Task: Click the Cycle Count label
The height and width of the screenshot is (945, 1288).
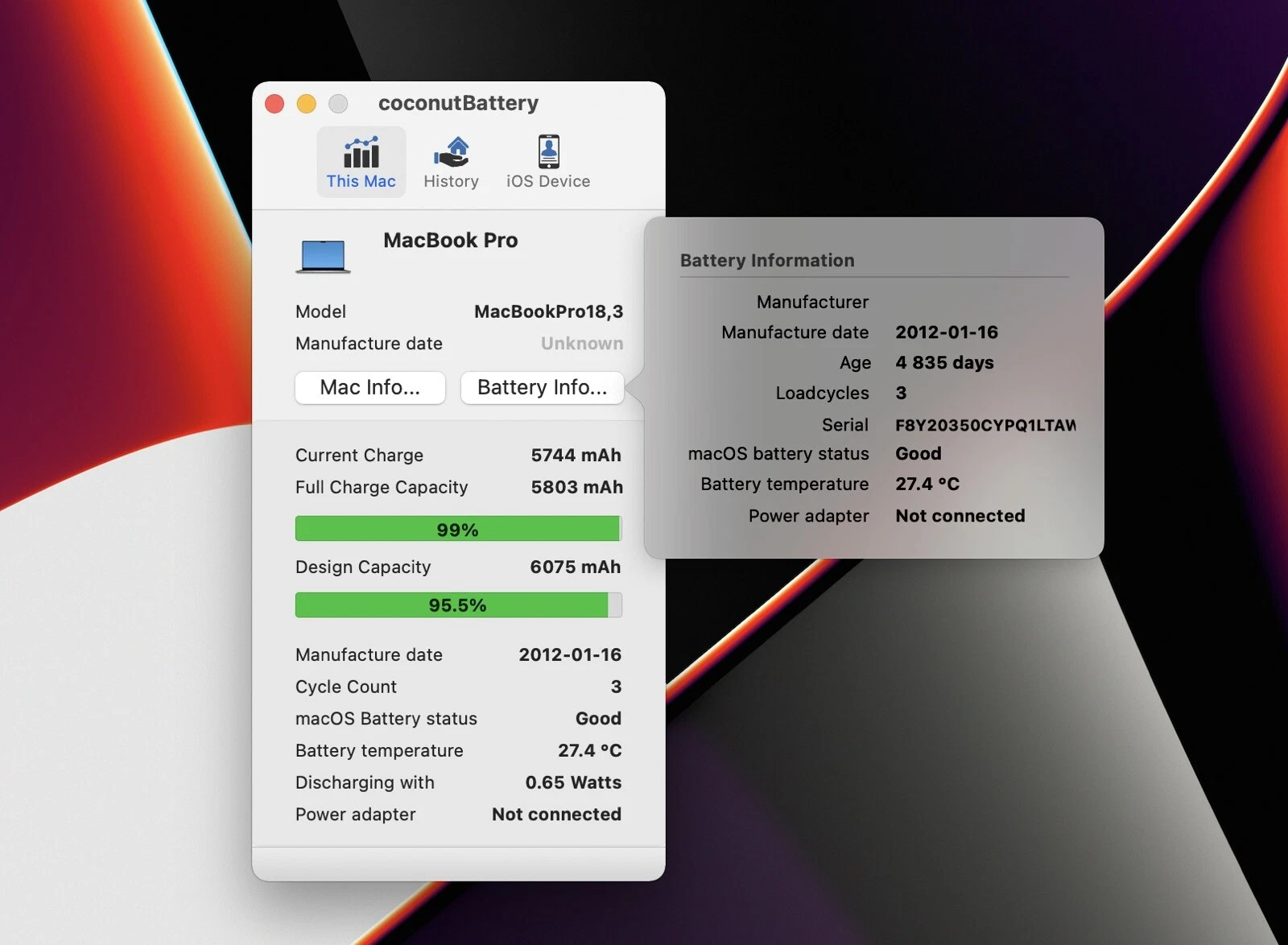Action: (346, 687)
